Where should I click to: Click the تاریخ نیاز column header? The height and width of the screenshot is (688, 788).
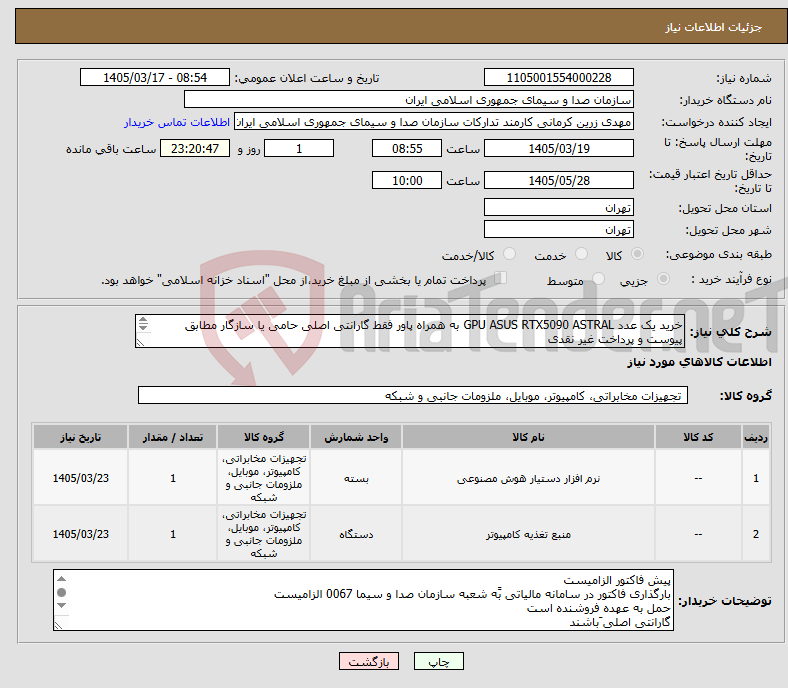click(80, 437)
